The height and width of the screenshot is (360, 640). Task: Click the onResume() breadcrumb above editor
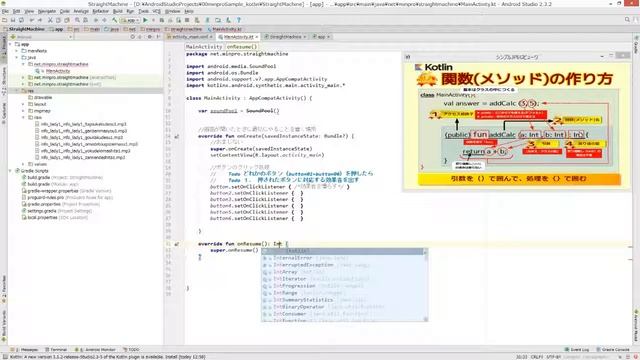coord(242,47)
